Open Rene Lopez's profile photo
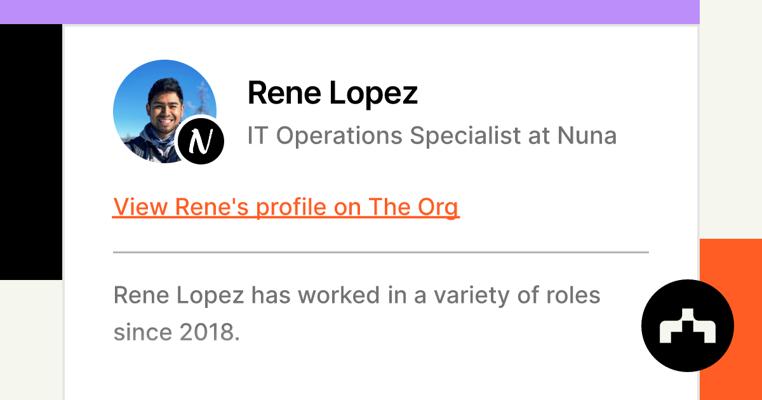 [158, 106]
